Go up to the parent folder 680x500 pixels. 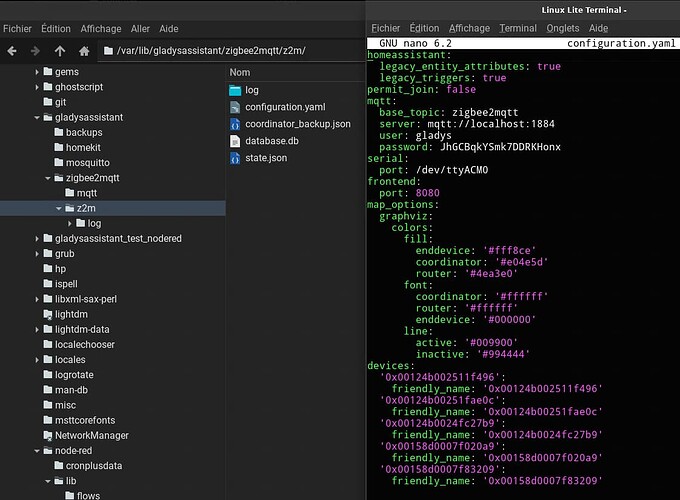(60, 50)
